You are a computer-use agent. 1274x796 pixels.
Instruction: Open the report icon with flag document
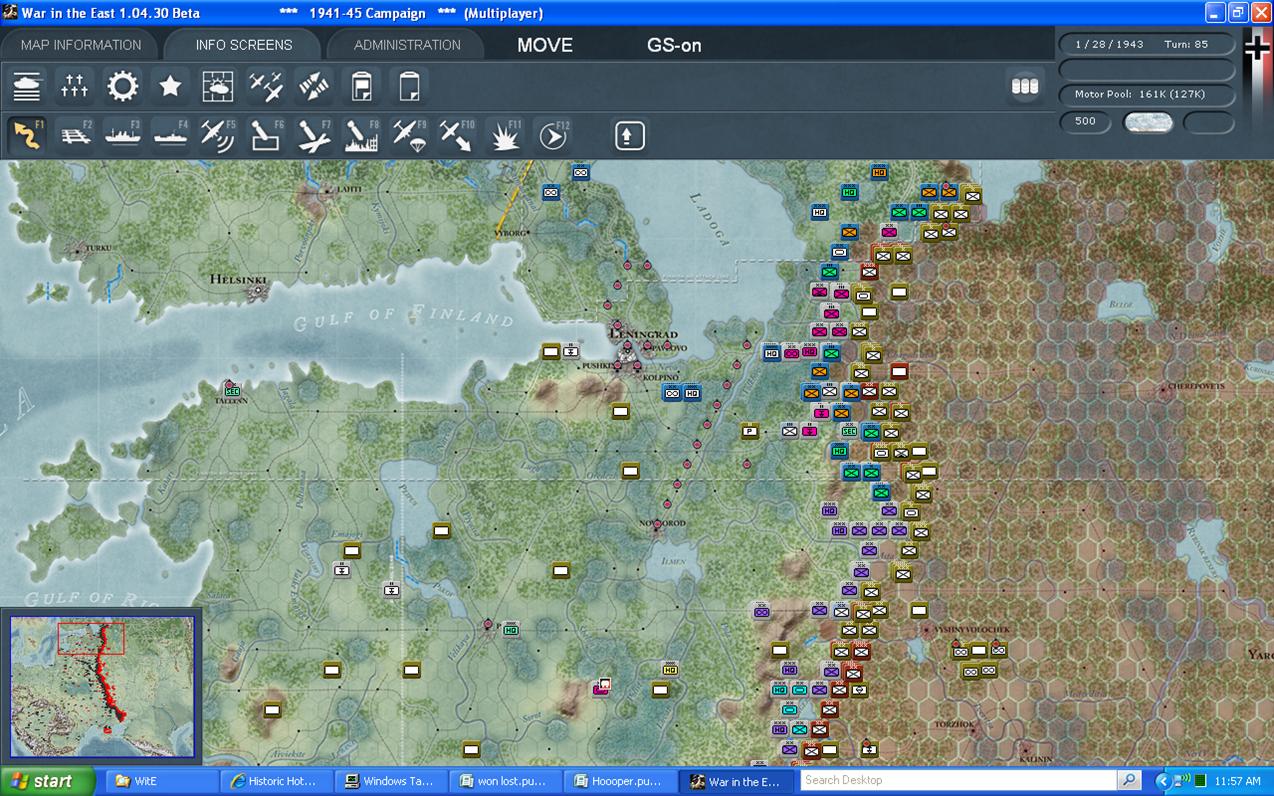361,87
